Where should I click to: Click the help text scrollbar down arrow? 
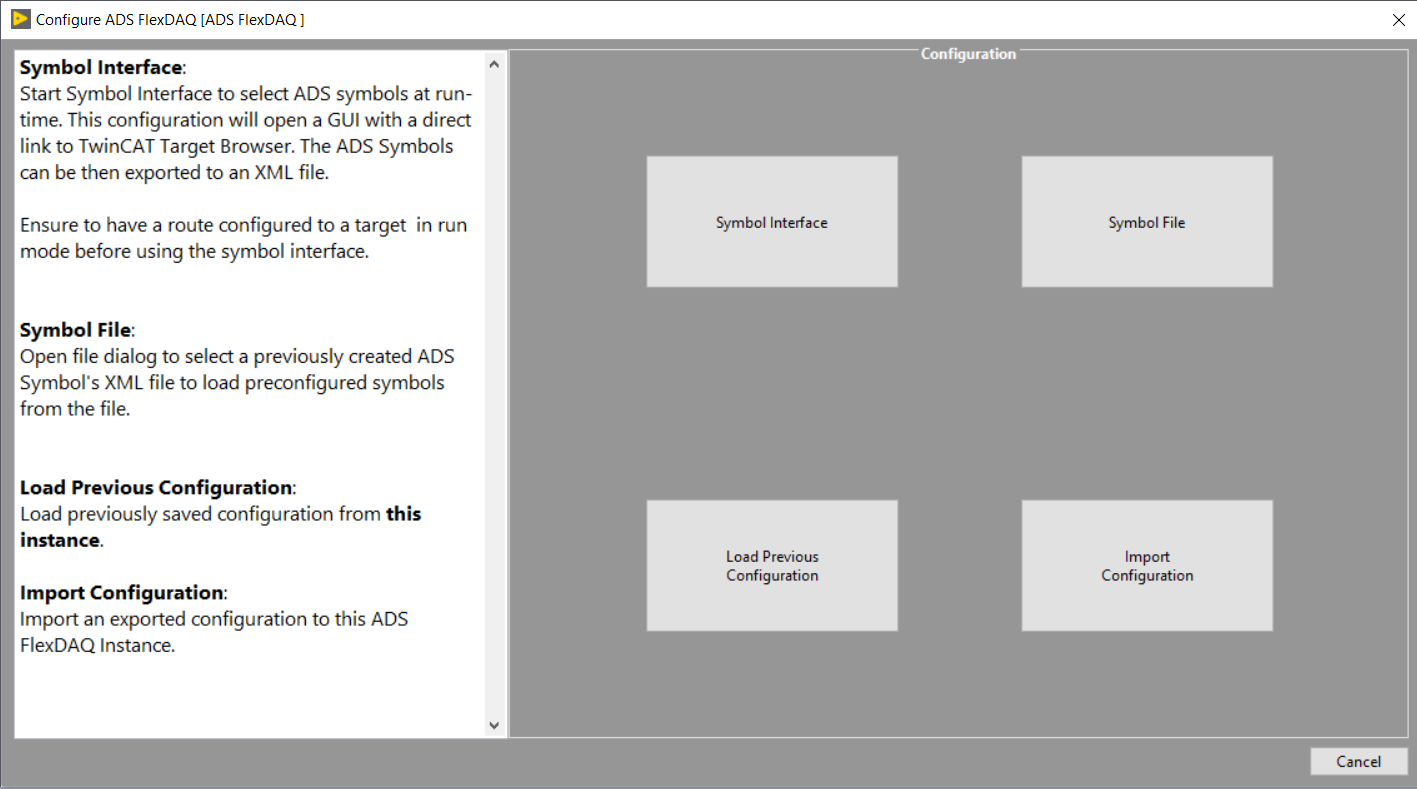(494, 725)
